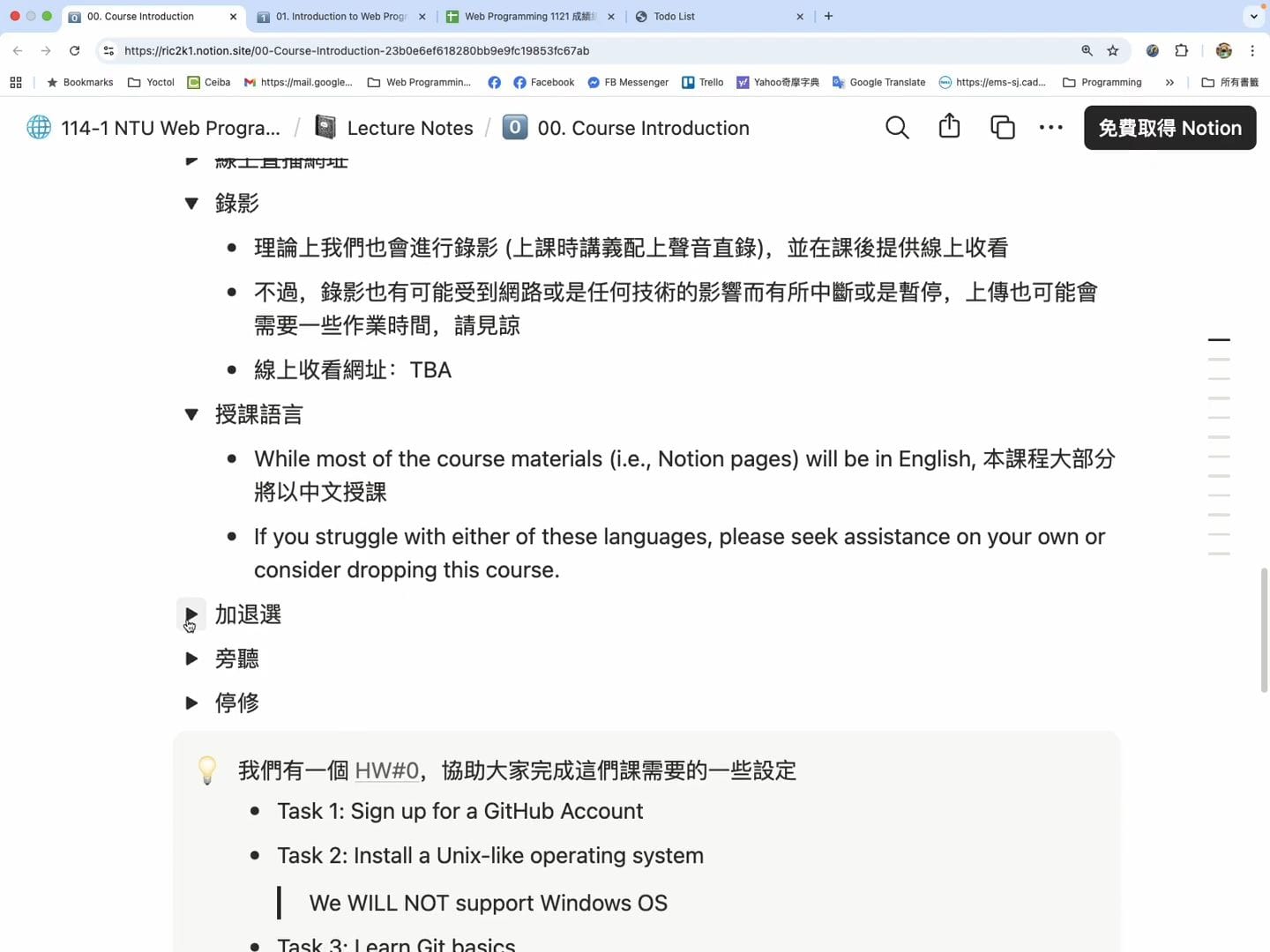The image size is (1270, 952).
Task: Expand the 加退選 toggle section
Action: (191, 614)
